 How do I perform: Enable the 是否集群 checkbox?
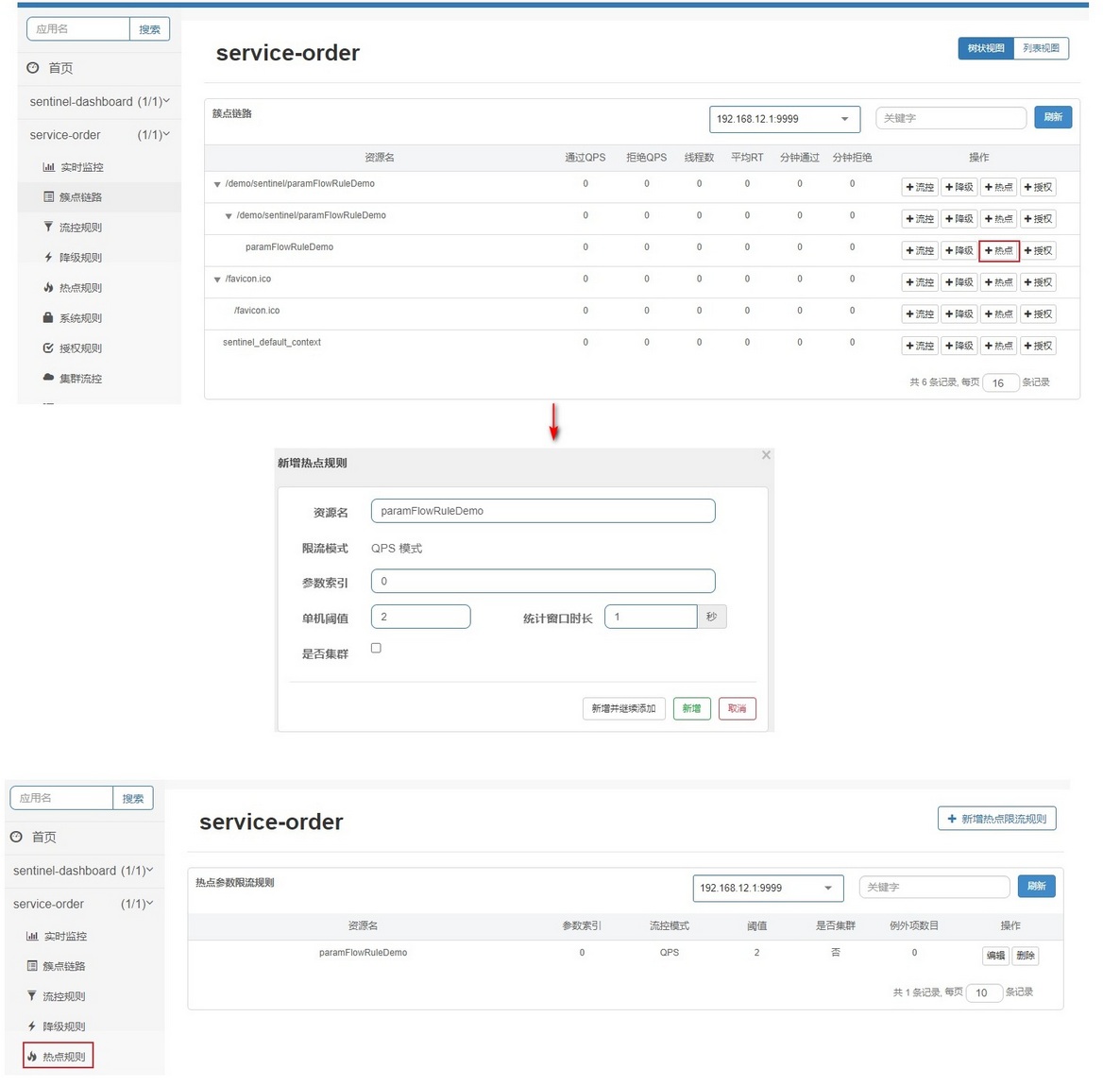[x=377, y=648]
